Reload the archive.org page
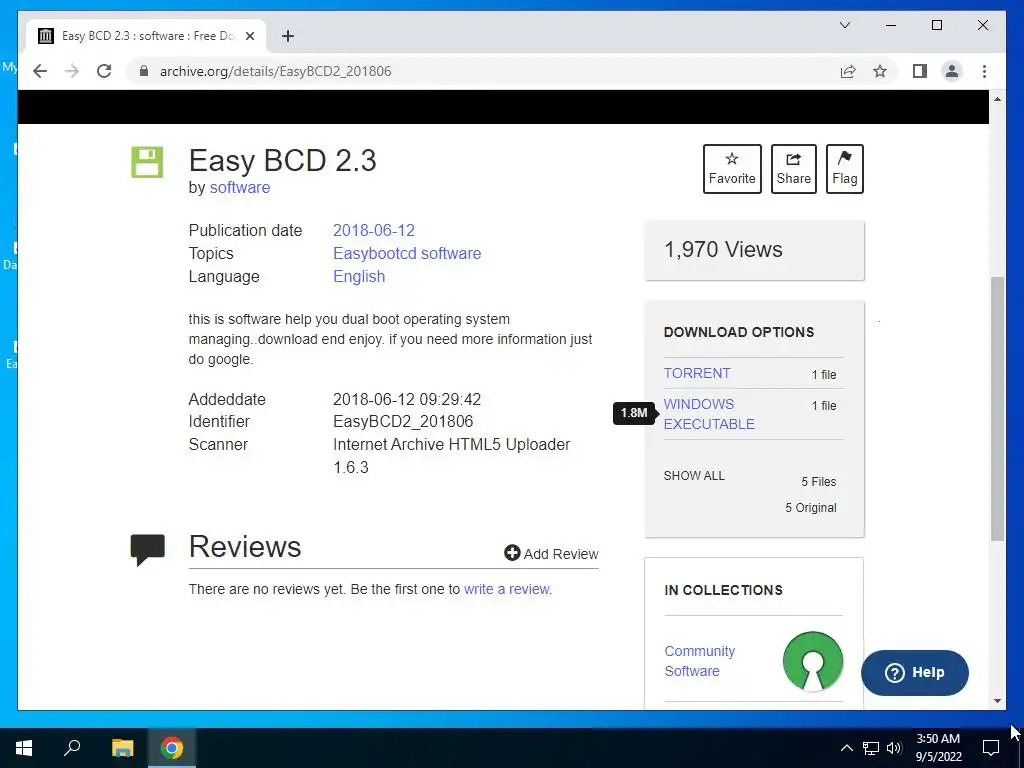Viewport: 1024px width, 768px height. [x=104, y=71]
